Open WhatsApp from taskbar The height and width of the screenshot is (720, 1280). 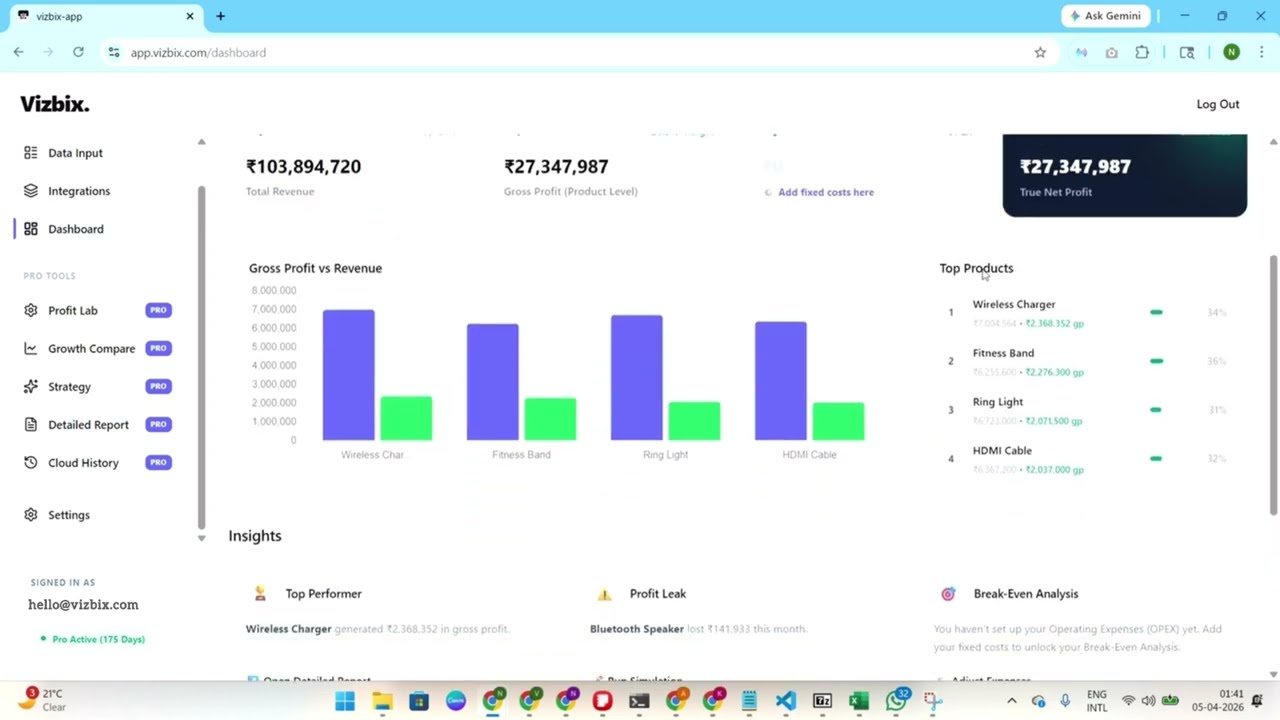896,701
